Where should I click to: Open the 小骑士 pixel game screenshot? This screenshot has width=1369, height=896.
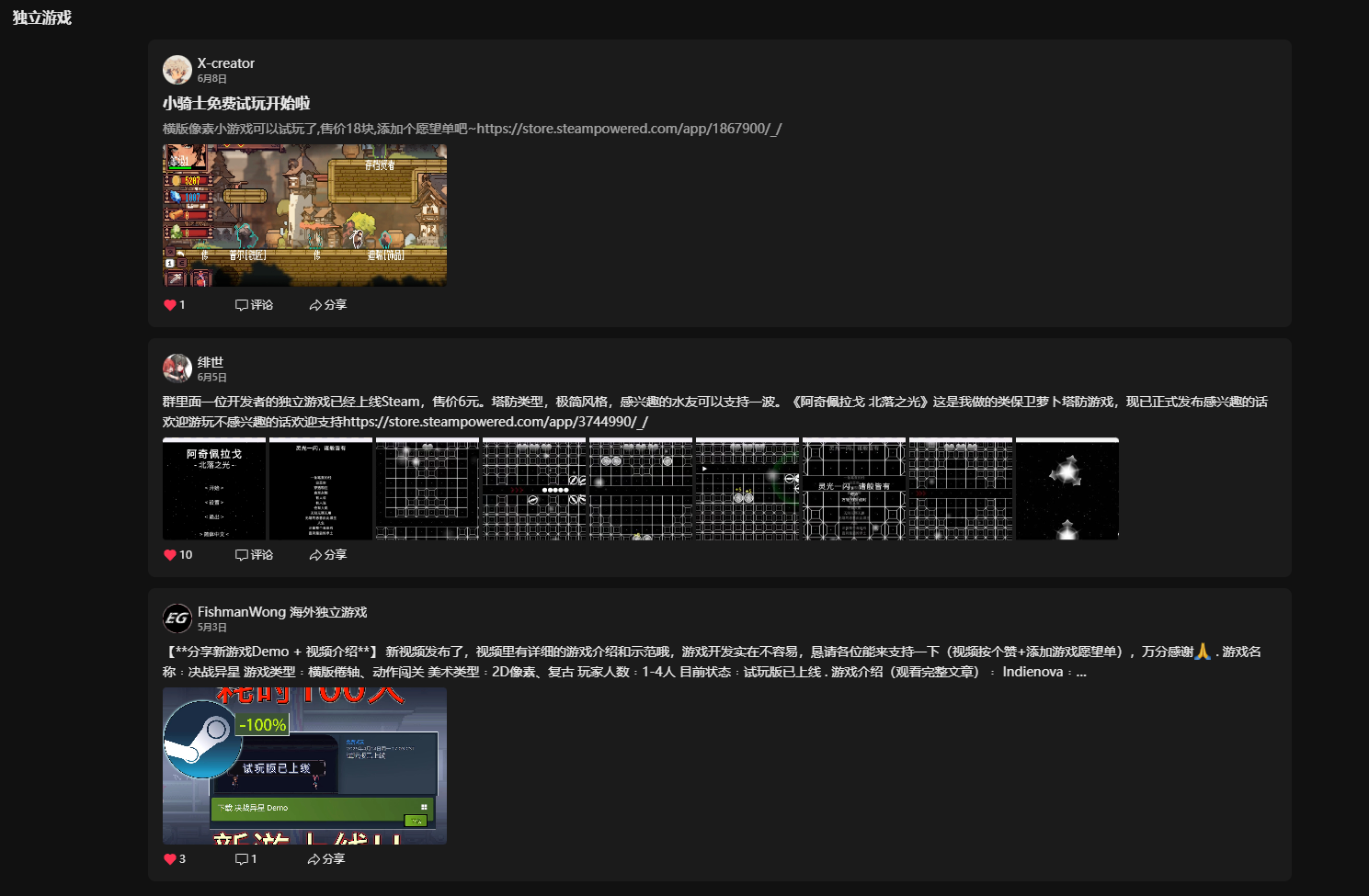(304, 215)
